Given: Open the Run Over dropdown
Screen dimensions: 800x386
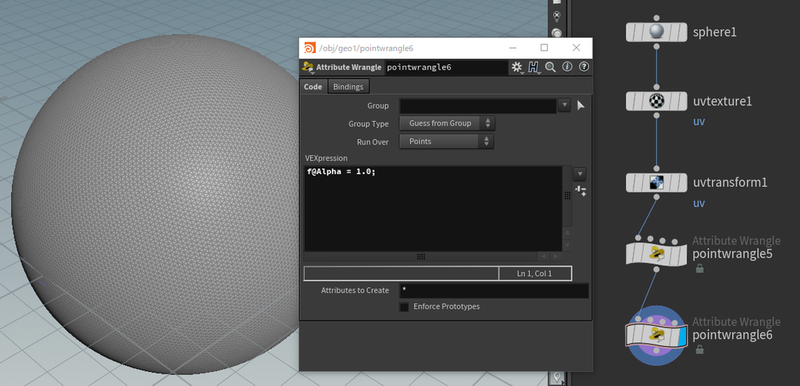Looking at the screenshot, I should pos(446,141).
